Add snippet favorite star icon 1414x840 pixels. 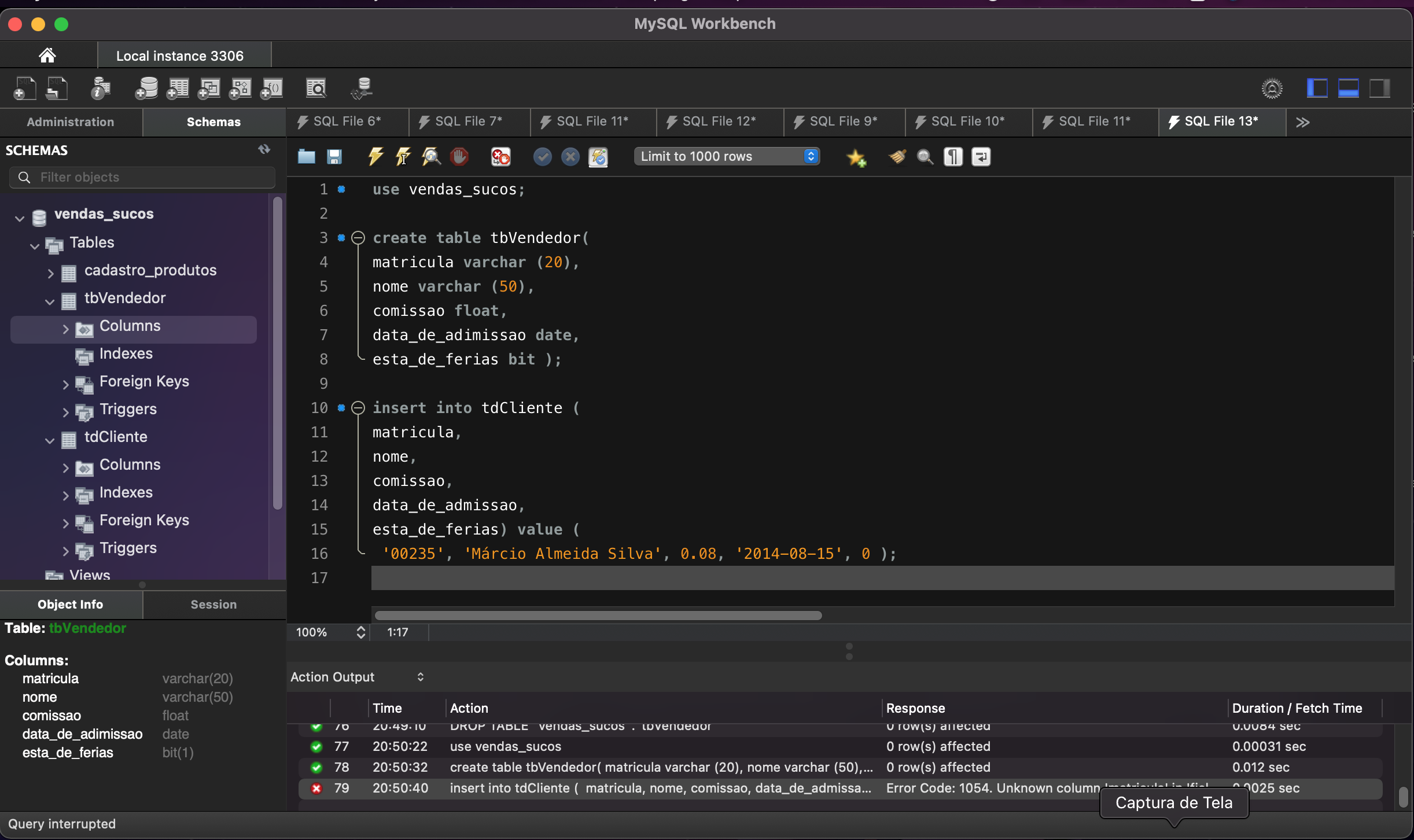(x=856, y=157)
